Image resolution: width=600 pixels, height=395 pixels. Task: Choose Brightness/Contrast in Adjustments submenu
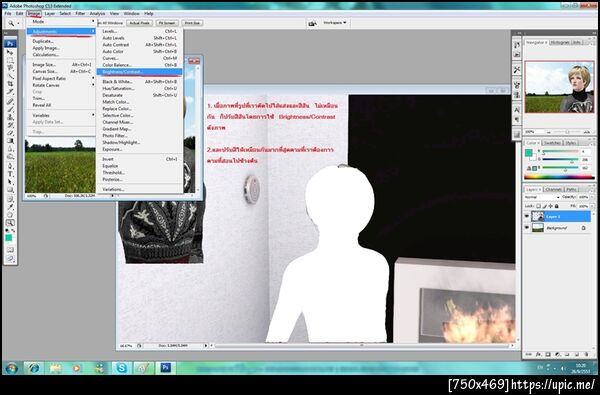pos(139,72)
